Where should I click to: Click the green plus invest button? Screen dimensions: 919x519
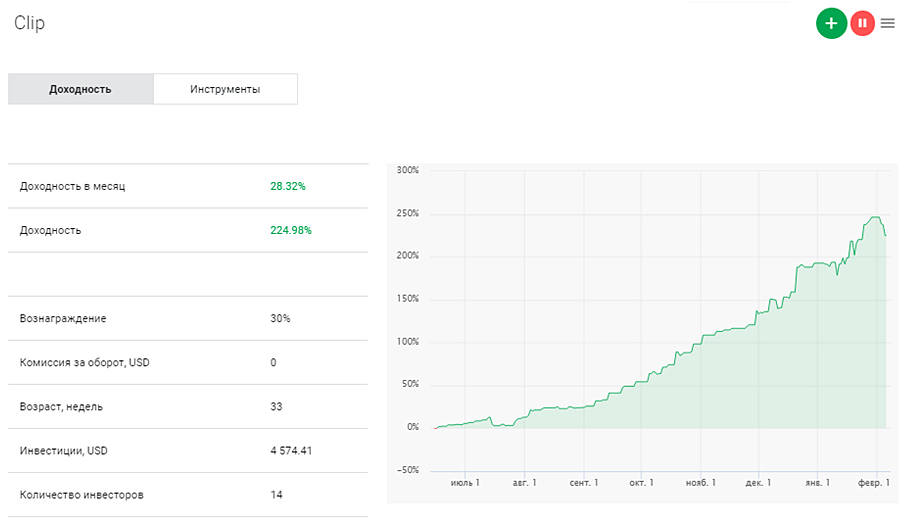831,23
